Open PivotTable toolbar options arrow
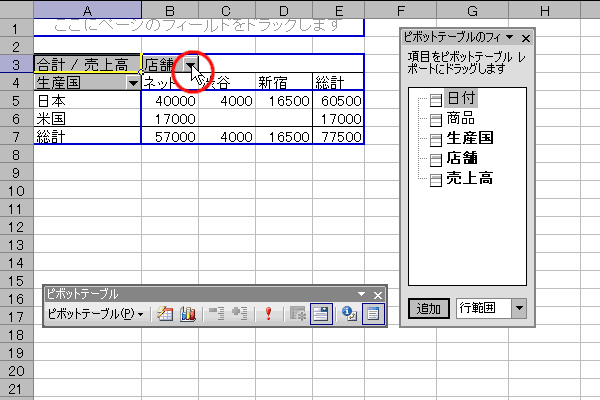 pos(362,294)
